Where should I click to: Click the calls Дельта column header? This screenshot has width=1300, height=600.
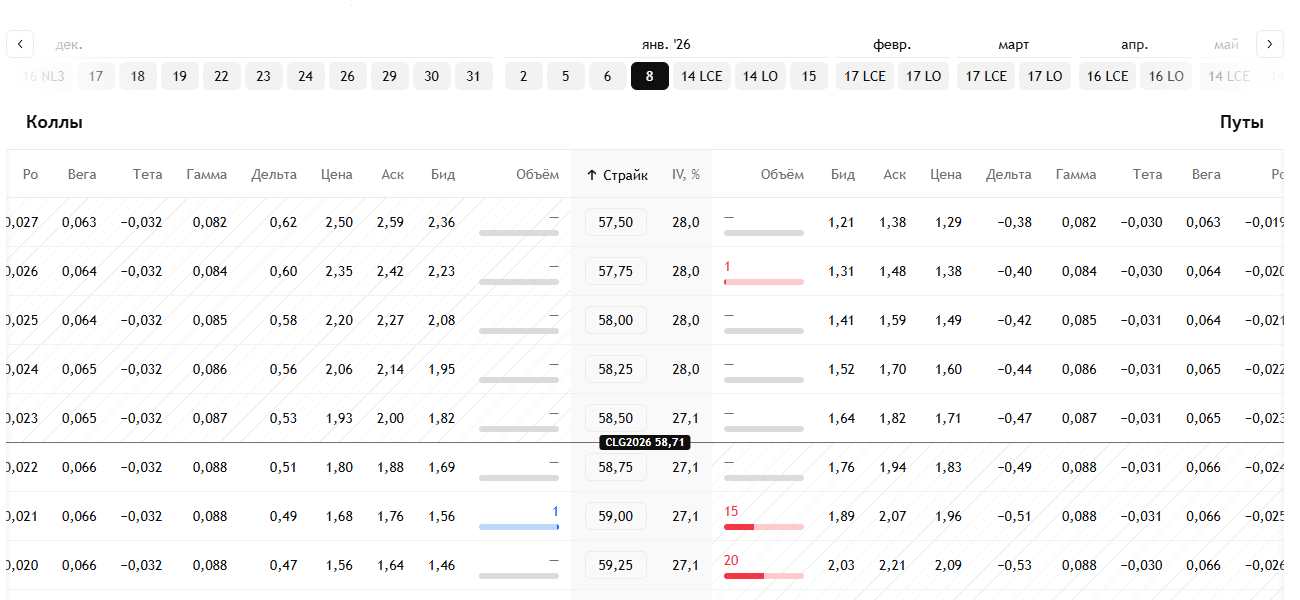(x=274, y=175)
